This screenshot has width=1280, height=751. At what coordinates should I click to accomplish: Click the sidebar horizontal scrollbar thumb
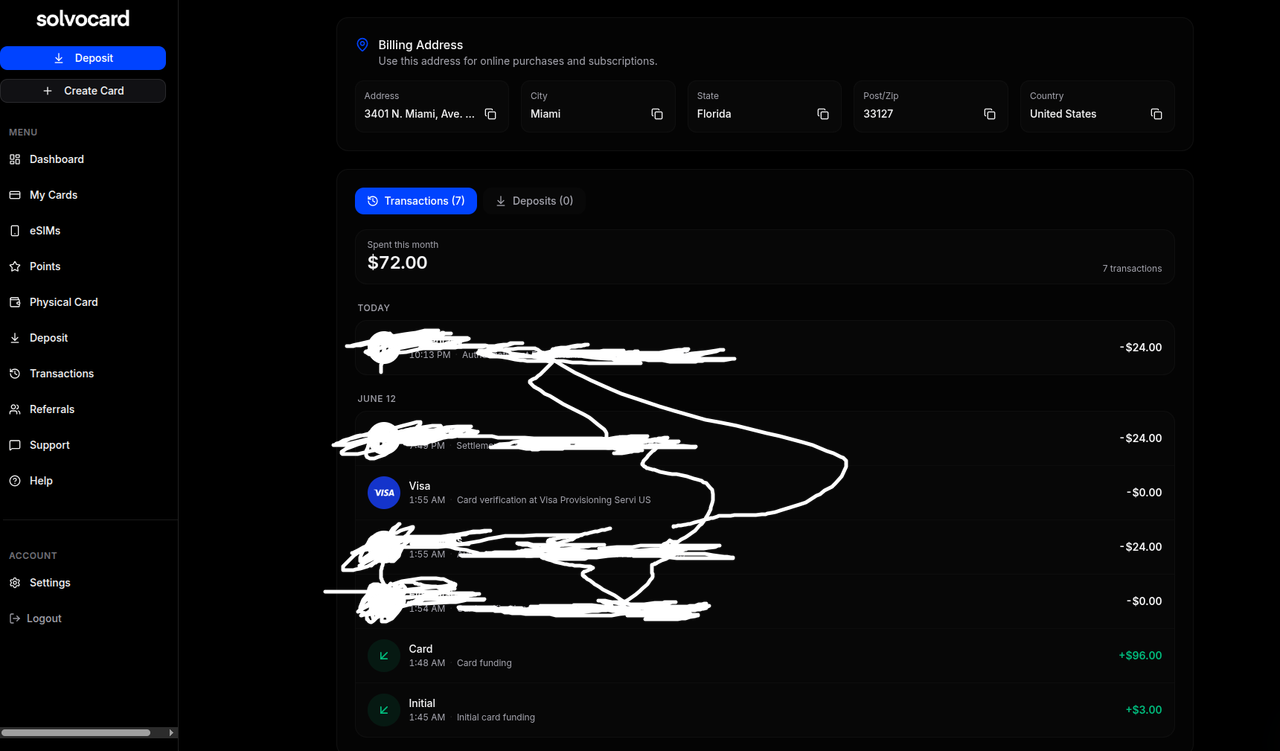click(76, 733)
